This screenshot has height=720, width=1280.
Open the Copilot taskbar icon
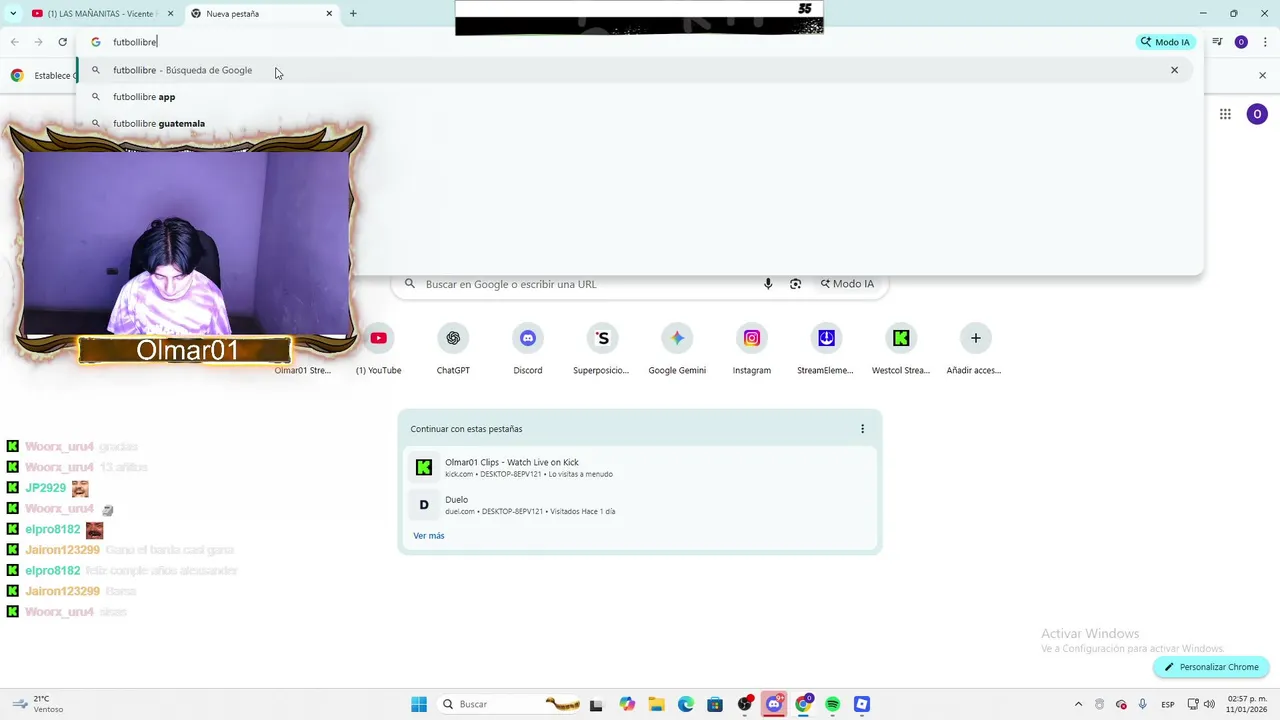click(x=627, y=704)
